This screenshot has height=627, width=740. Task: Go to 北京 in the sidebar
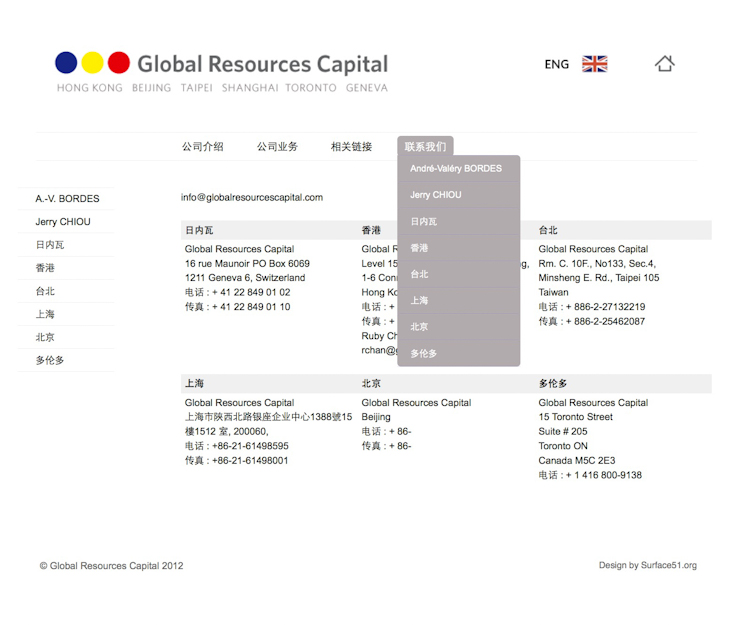(x=45, y=337)
